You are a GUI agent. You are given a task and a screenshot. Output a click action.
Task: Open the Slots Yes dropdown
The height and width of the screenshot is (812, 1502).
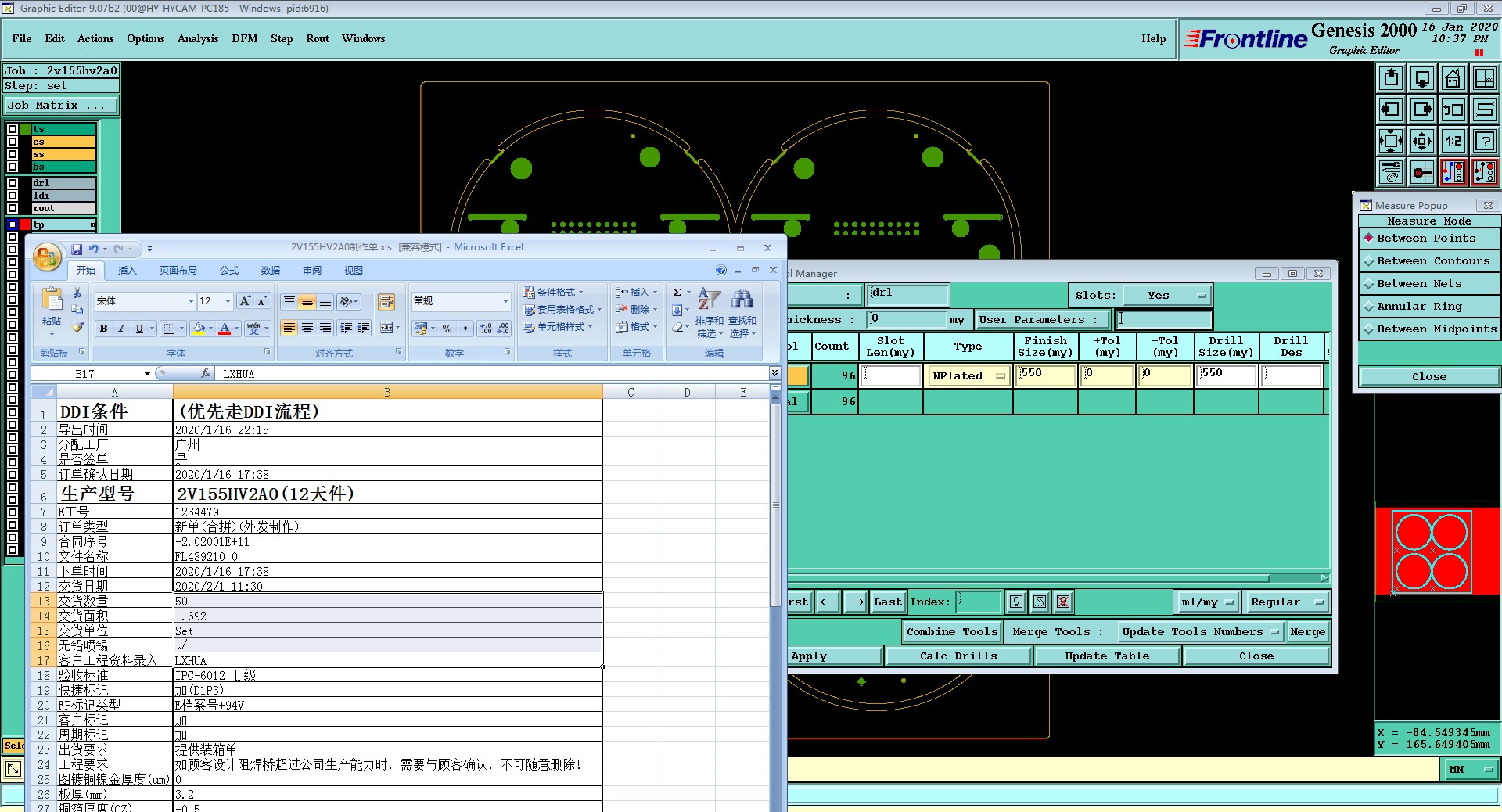click(1167, 296)
